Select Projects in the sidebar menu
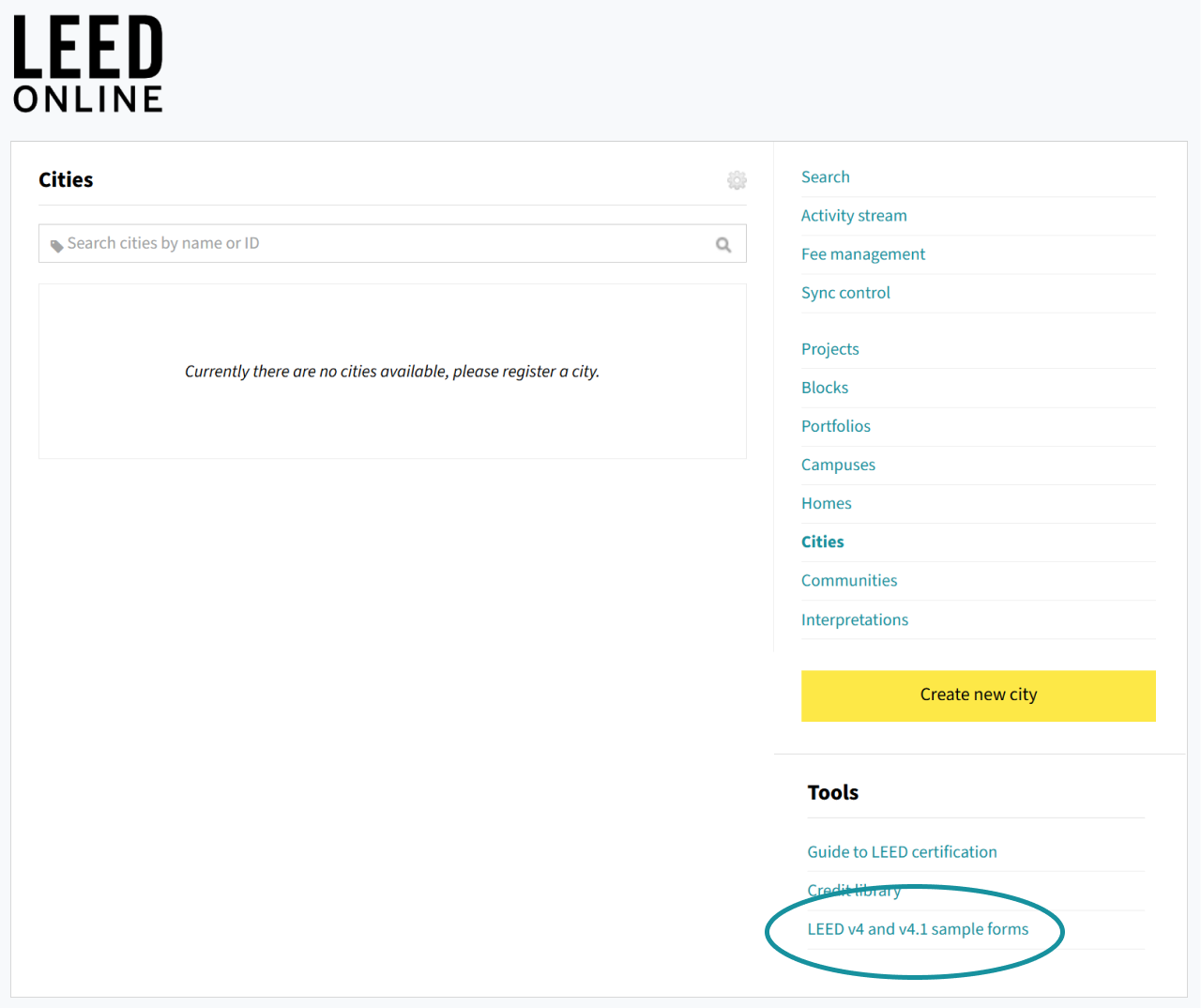Viewport: 1201px width, 1008px height. click(829, 349)
